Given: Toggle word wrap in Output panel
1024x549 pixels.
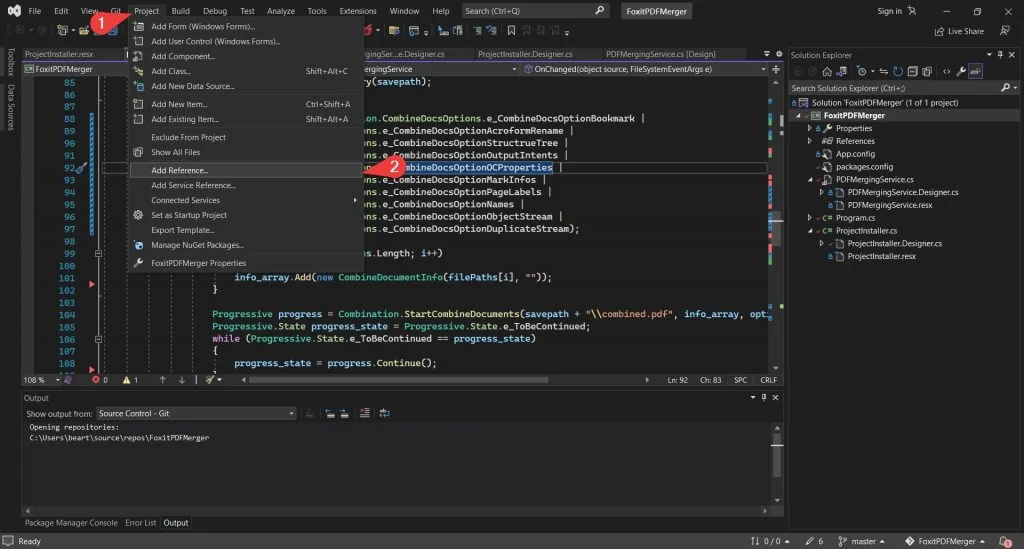Looking at the screenshot, I should (384, 413).
